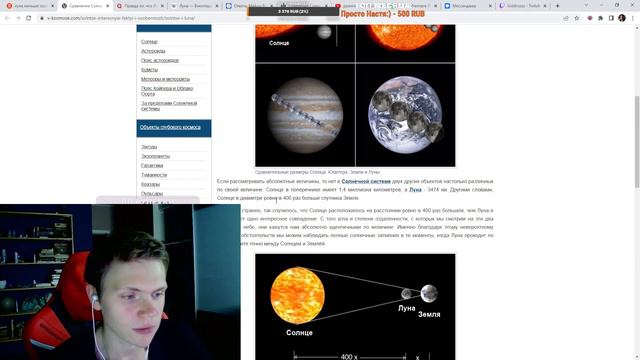Viewport: 640px width, 360px height.
Task: Switch to the first Opera-icon tab
Action: [29, 6]
